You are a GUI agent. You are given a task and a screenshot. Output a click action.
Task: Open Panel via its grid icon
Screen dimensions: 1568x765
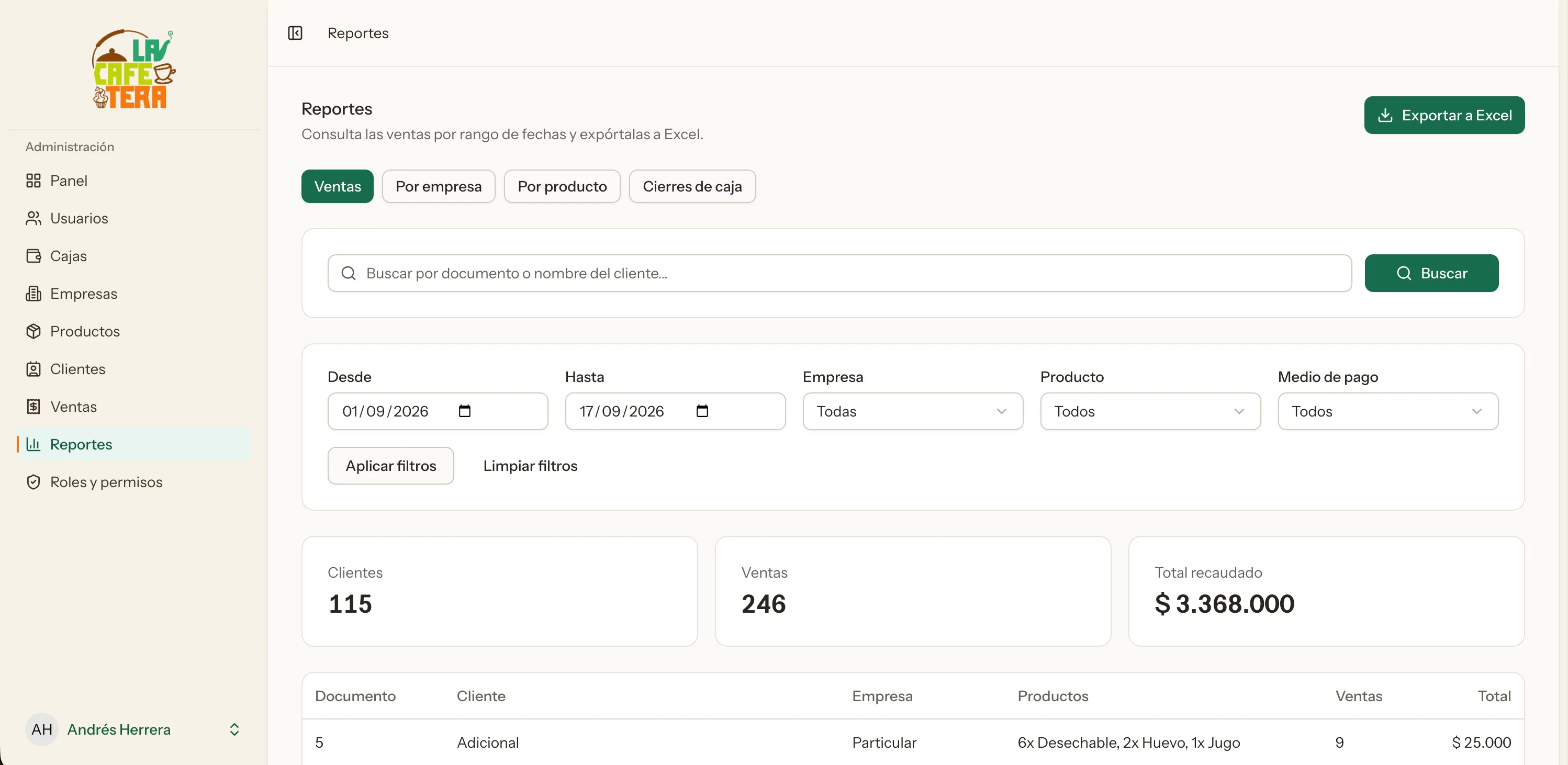pyautogui.click(x=33, y=181)
